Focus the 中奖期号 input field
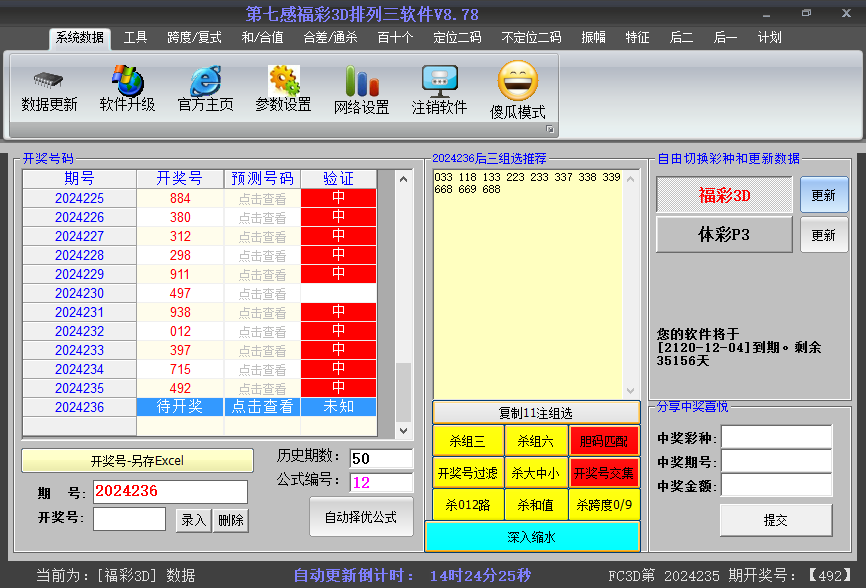The height and width of the screenshot is (588, 866). pyautogui.click(x=777, y=461)
